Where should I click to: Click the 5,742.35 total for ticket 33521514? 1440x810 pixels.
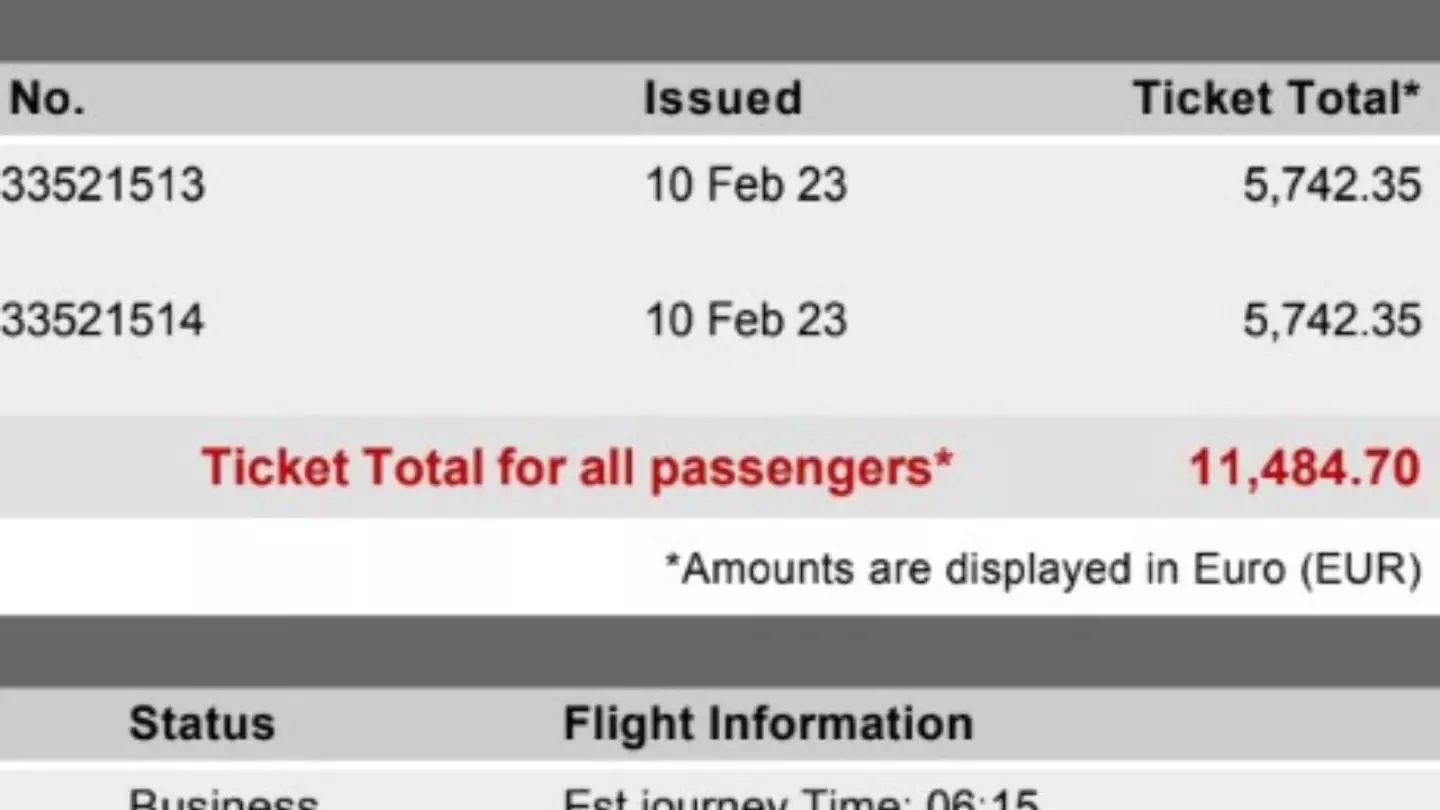click(x=1331, y=320)
